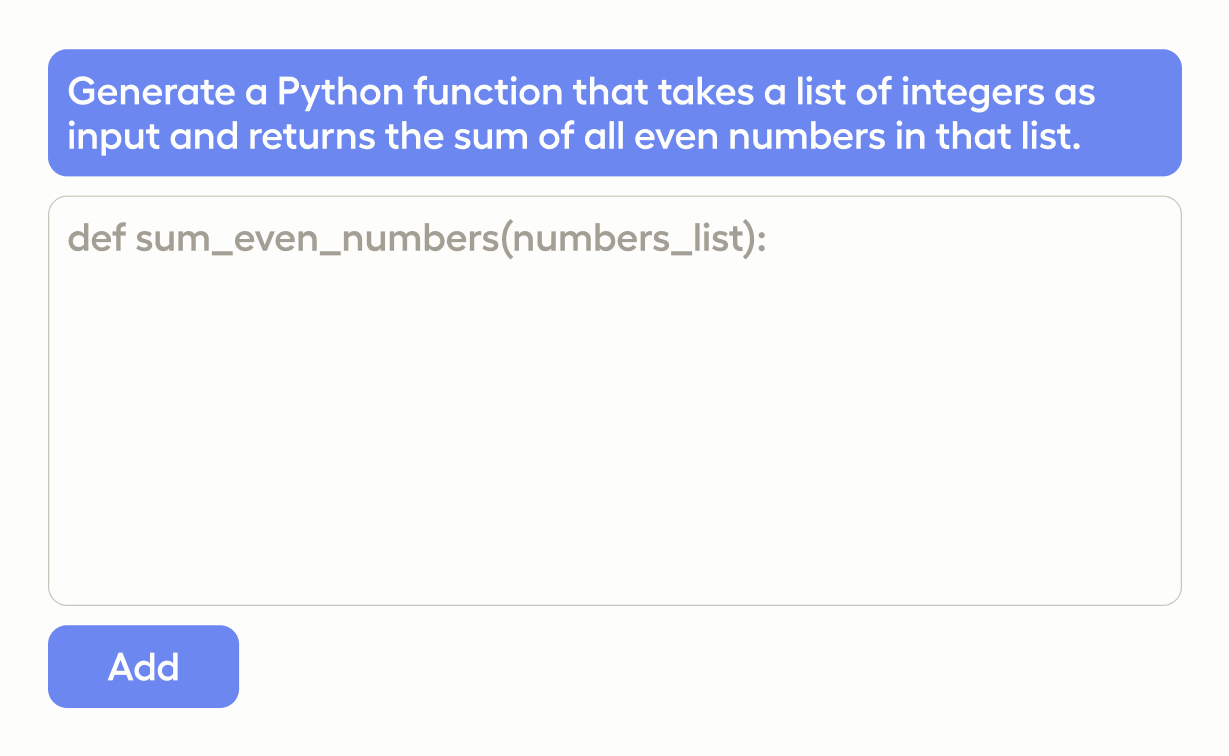The height and width of the screenshot is (756, 1229).
Task: Click the Add button
Action: tap(143, 667)
